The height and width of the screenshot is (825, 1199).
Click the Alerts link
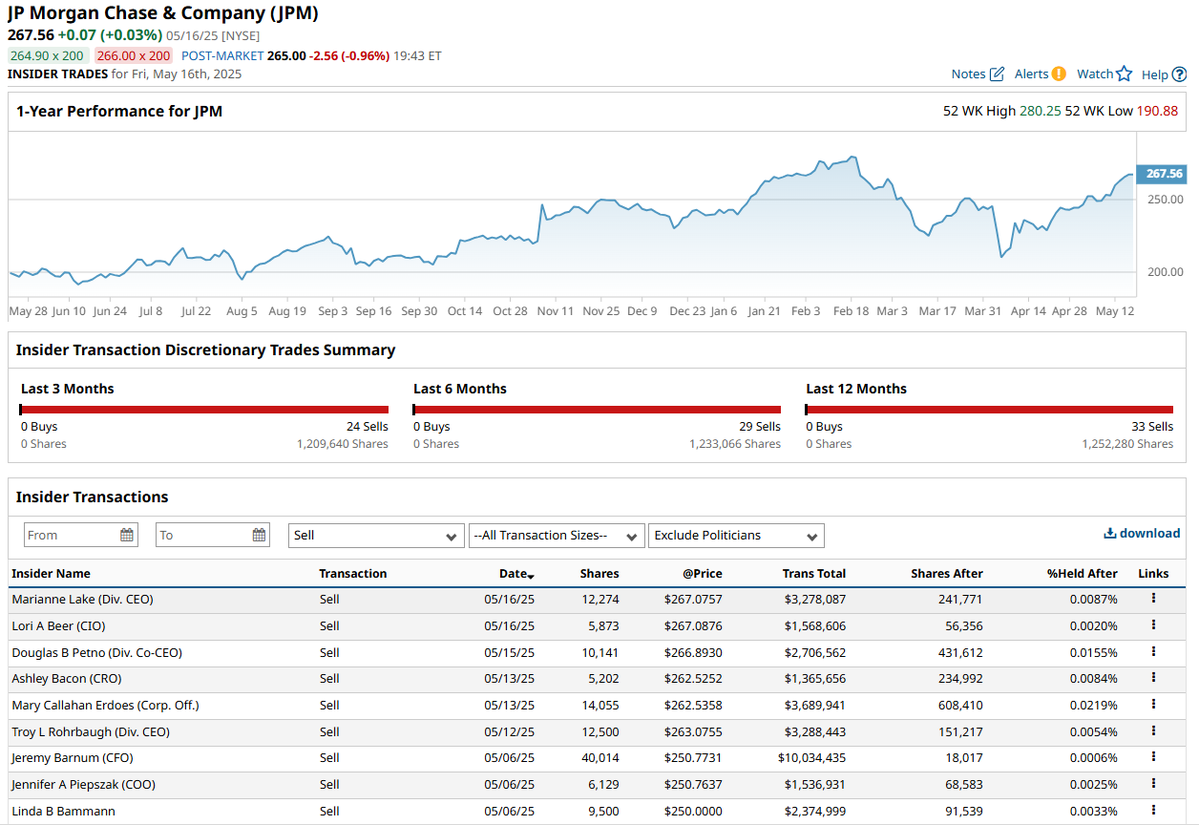1031,74
